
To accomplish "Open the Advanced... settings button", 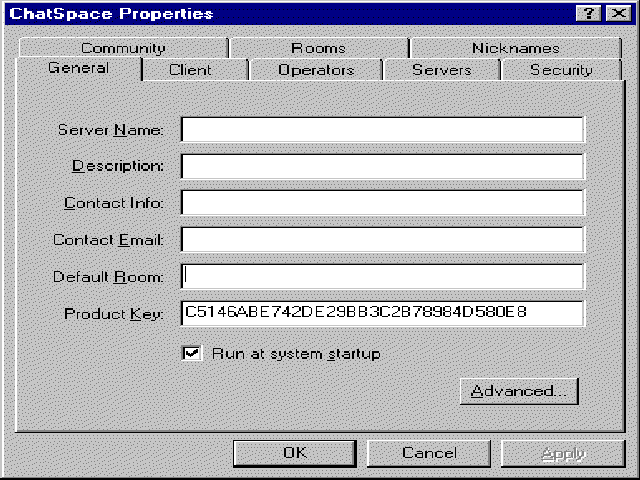I will tap(519, 391).
